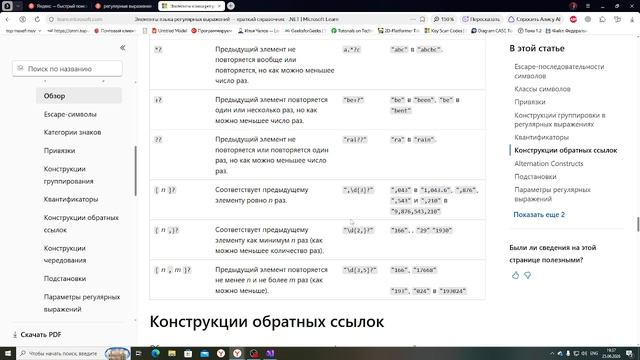This screenshot has width=640, height=360.
Task: Jump to Подстановки in the article contents
Action: (535, 176)
